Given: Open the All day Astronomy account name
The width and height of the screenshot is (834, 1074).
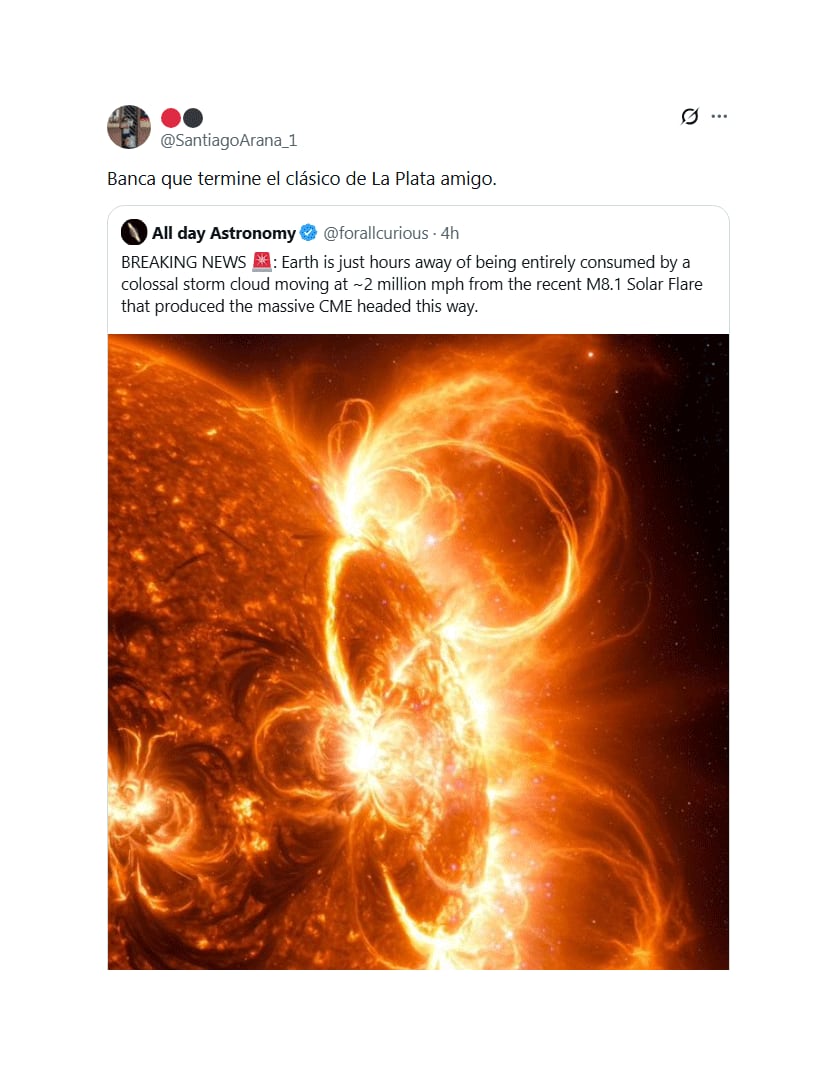Looking at the screenshot, I should point(223,233).
